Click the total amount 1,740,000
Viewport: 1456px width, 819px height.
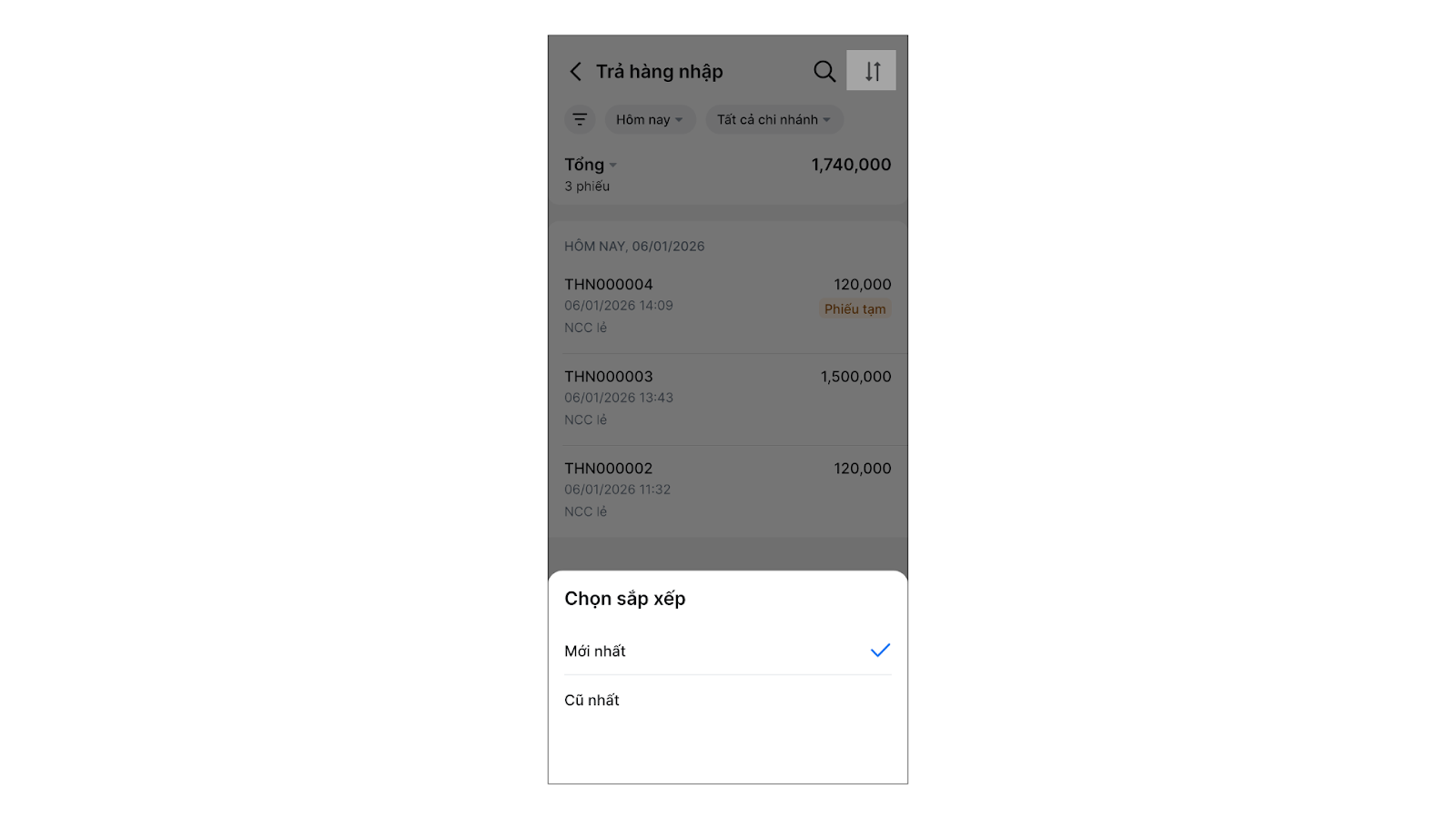851,165
